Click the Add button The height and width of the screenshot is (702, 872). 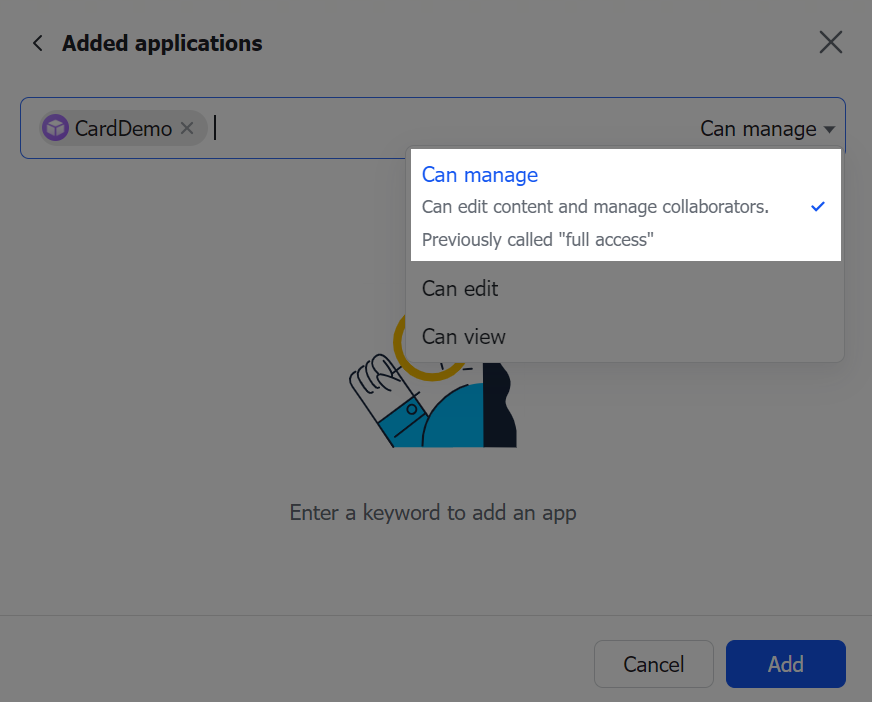(785, 664)
